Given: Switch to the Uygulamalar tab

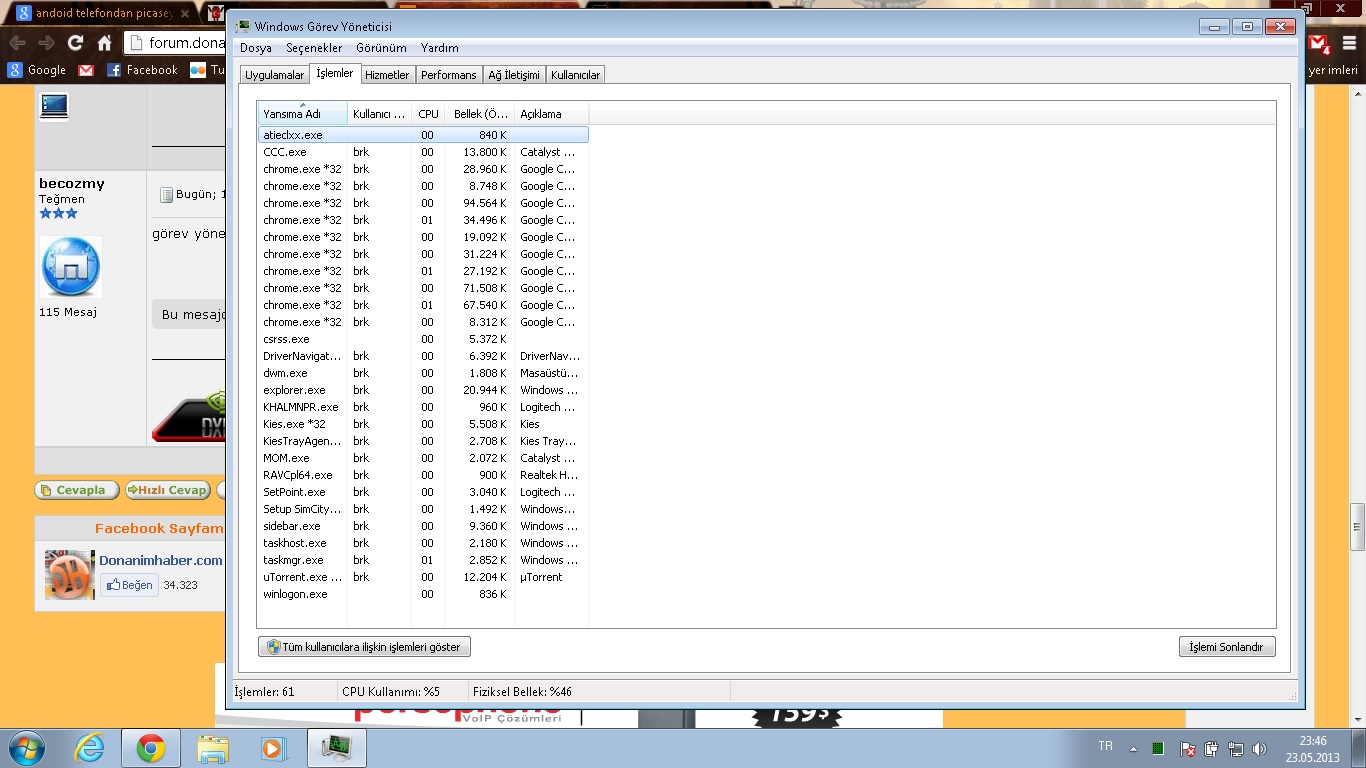Looking at the screenshot, I should [x=275, y=75].
